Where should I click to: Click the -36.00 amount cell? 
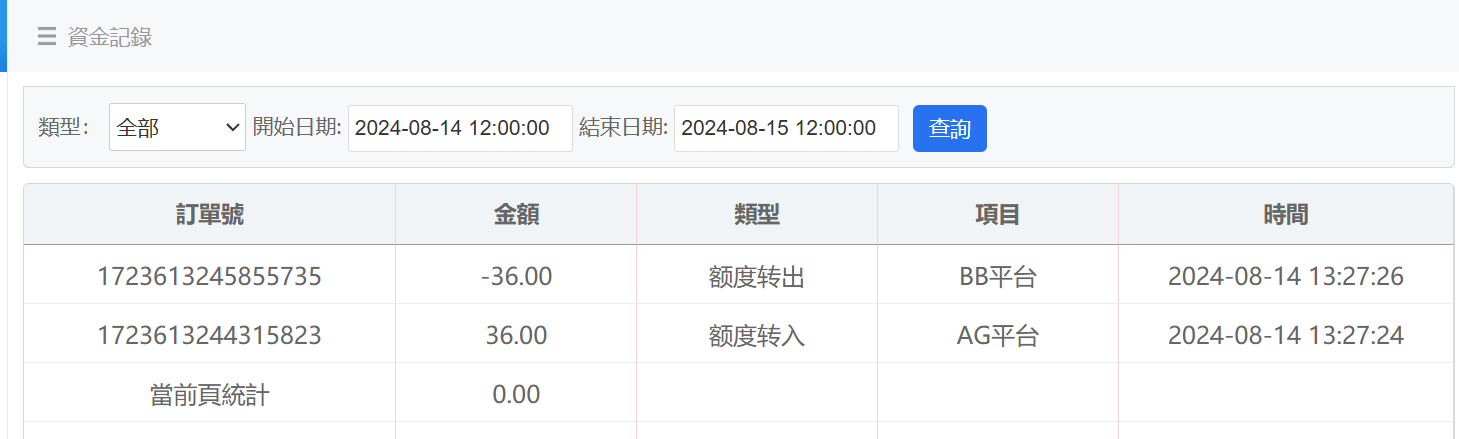click(516, 277)
